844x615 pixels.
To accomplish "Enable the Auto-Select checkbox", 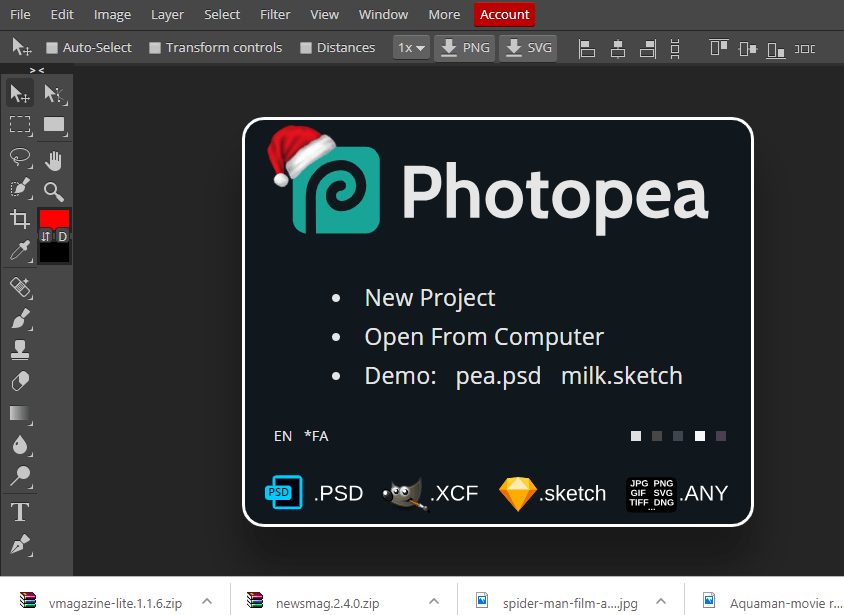I will 51,48.
